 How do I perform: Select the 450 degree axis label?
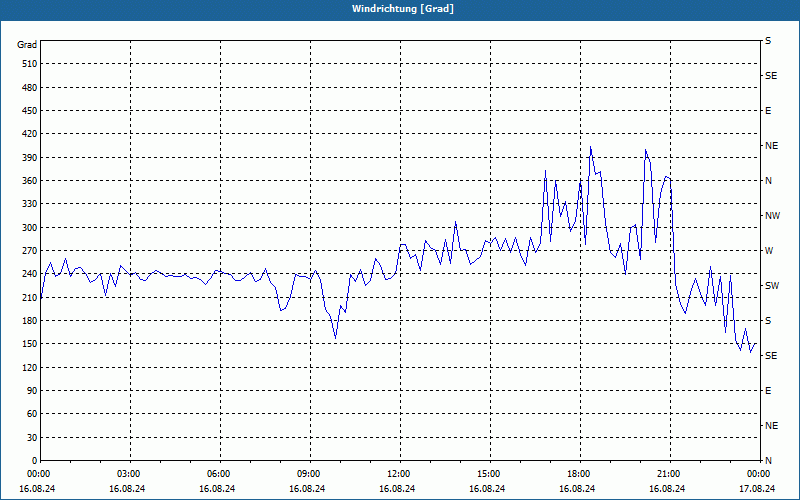30,111
